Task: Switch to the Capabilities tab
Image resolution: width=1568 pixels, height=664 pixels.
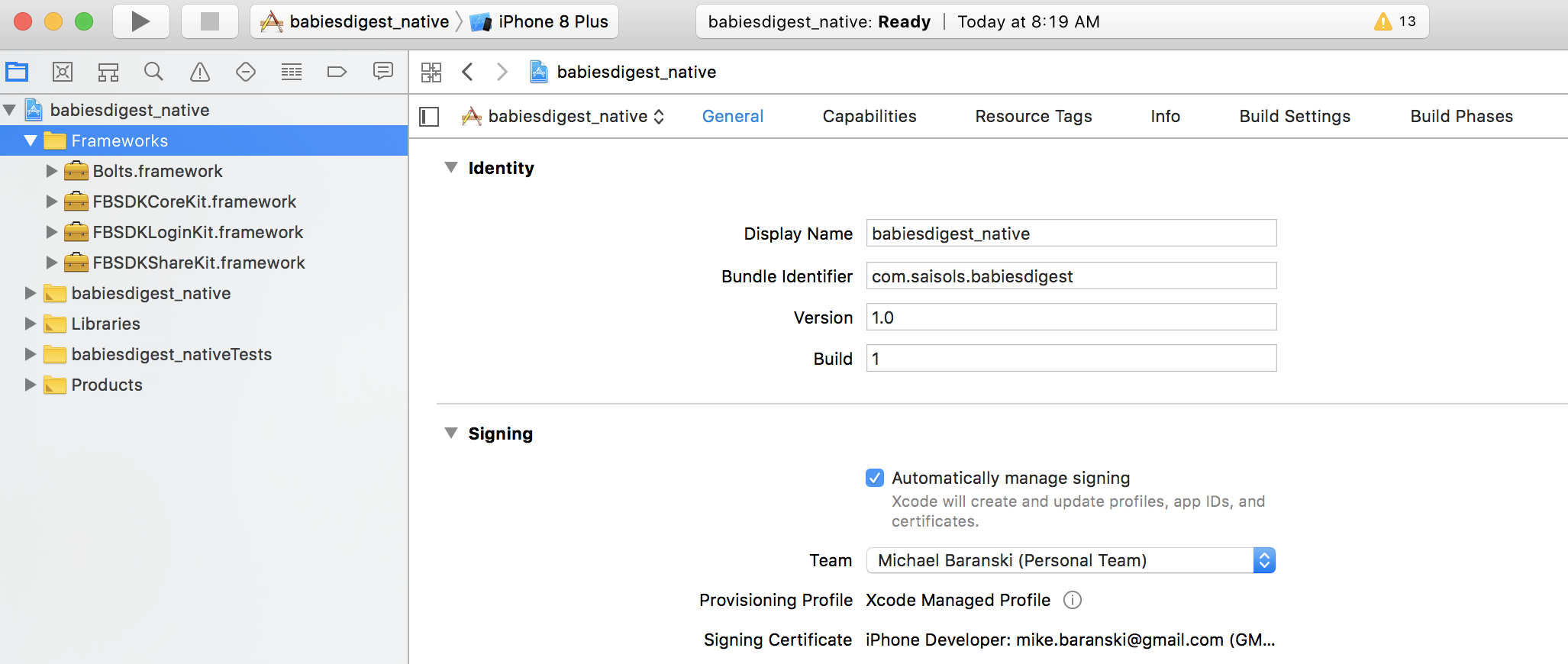Action: 869,116
